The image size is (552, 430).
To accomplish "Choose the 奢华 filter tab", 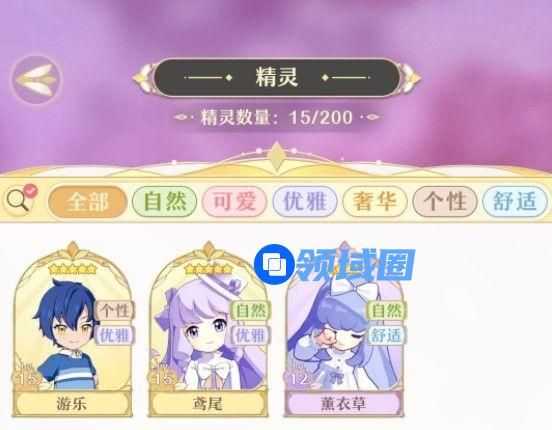I will tap(375, 202).
